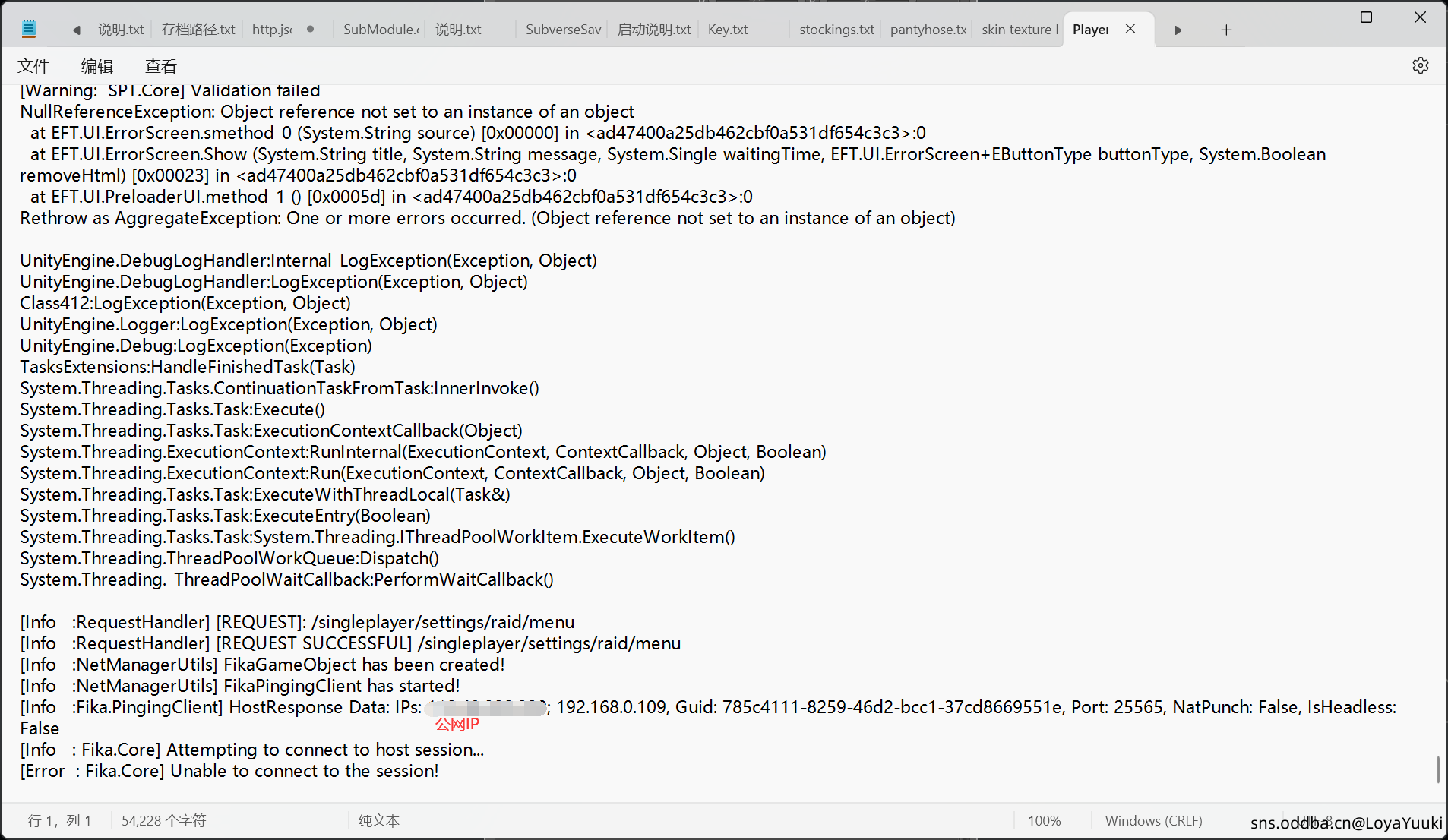Image resolution: width=1448 pixels, height=840 pixels.
Task: Close the active Player tab
Action: [x=1130, y=29]
